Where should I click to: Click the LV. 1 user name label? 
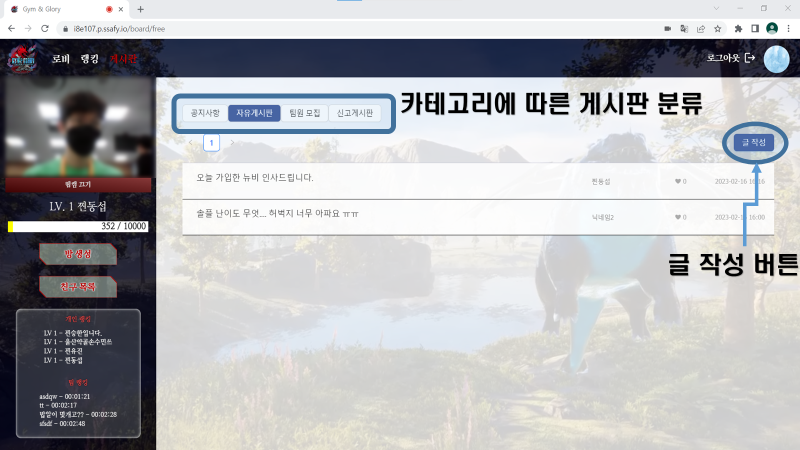point(78,207)
